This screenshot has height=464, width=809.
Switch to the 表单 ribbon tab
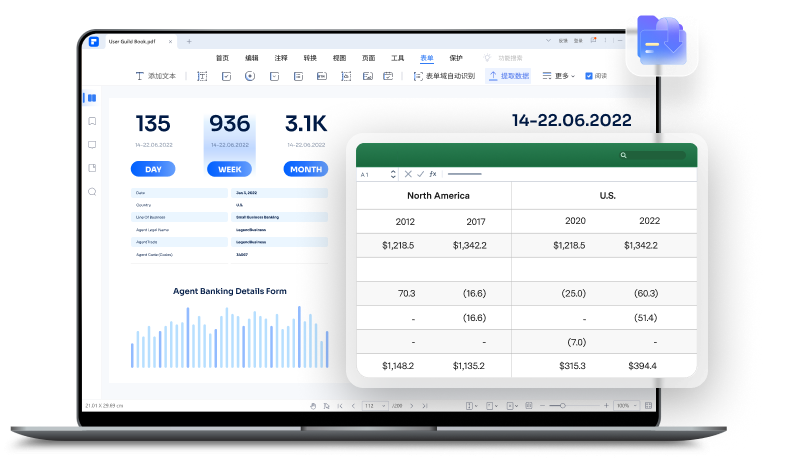(x=427, y=58)
